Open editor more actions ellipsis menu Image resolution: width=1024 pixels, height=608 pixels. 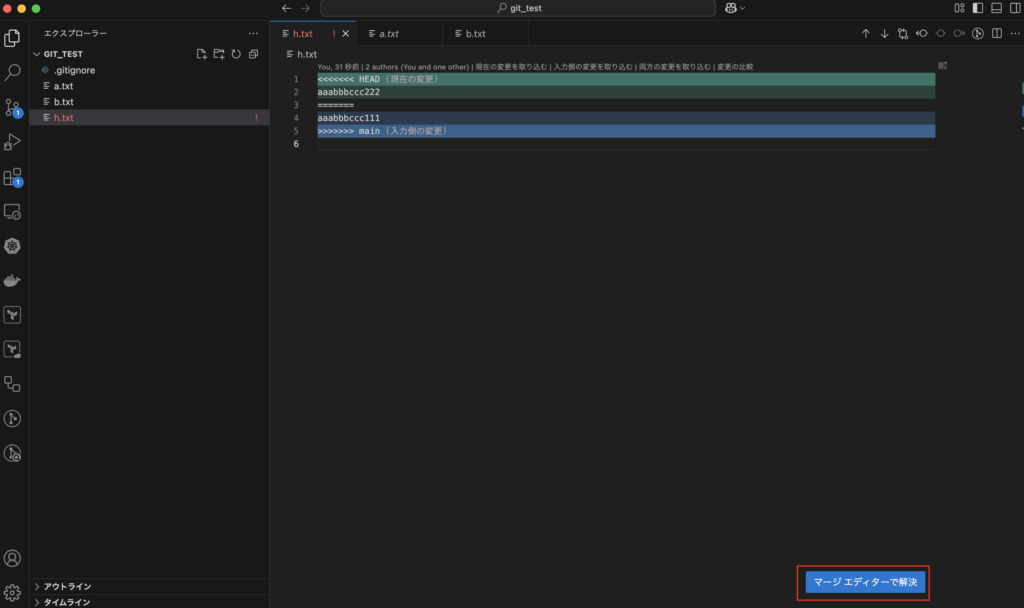[x=1015, y=33]
